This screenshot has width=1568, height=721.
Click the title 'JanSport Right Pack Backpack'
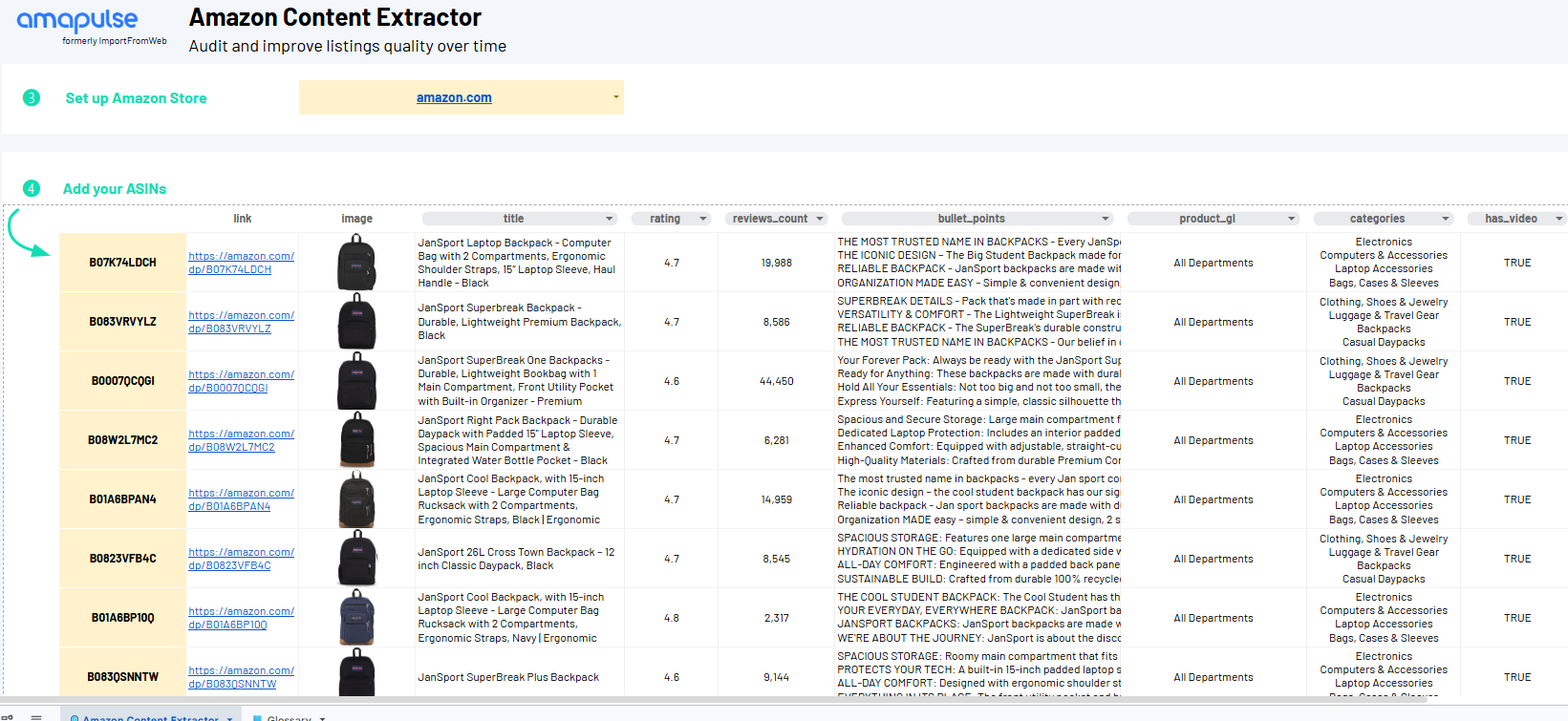pos(518,440)
